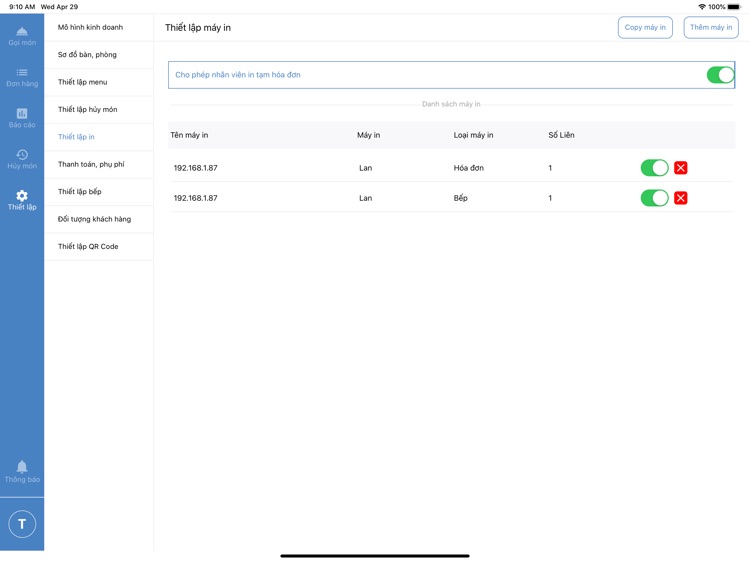Click Lan in the Bếp row

[x=365, y=198]
